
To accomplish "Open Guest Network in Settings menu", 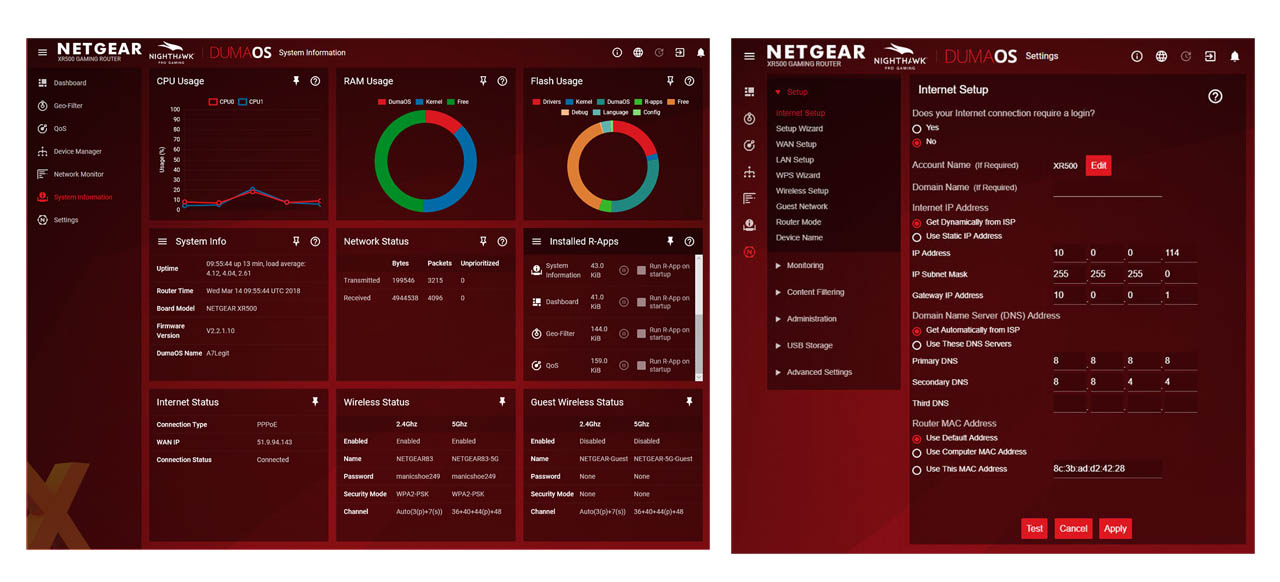I will [802, 206].
